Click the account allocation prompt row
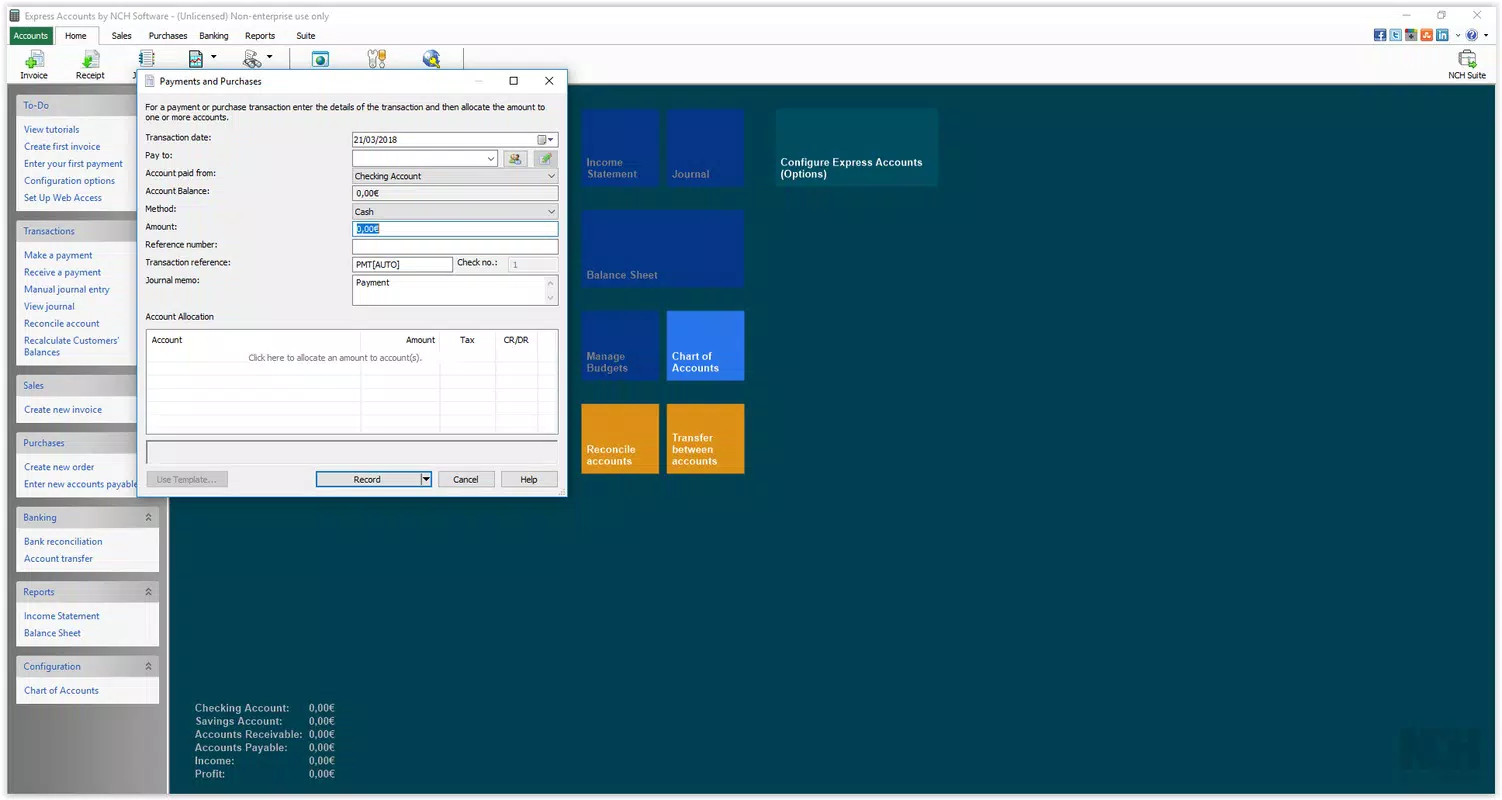 click(x=335, y=358)
